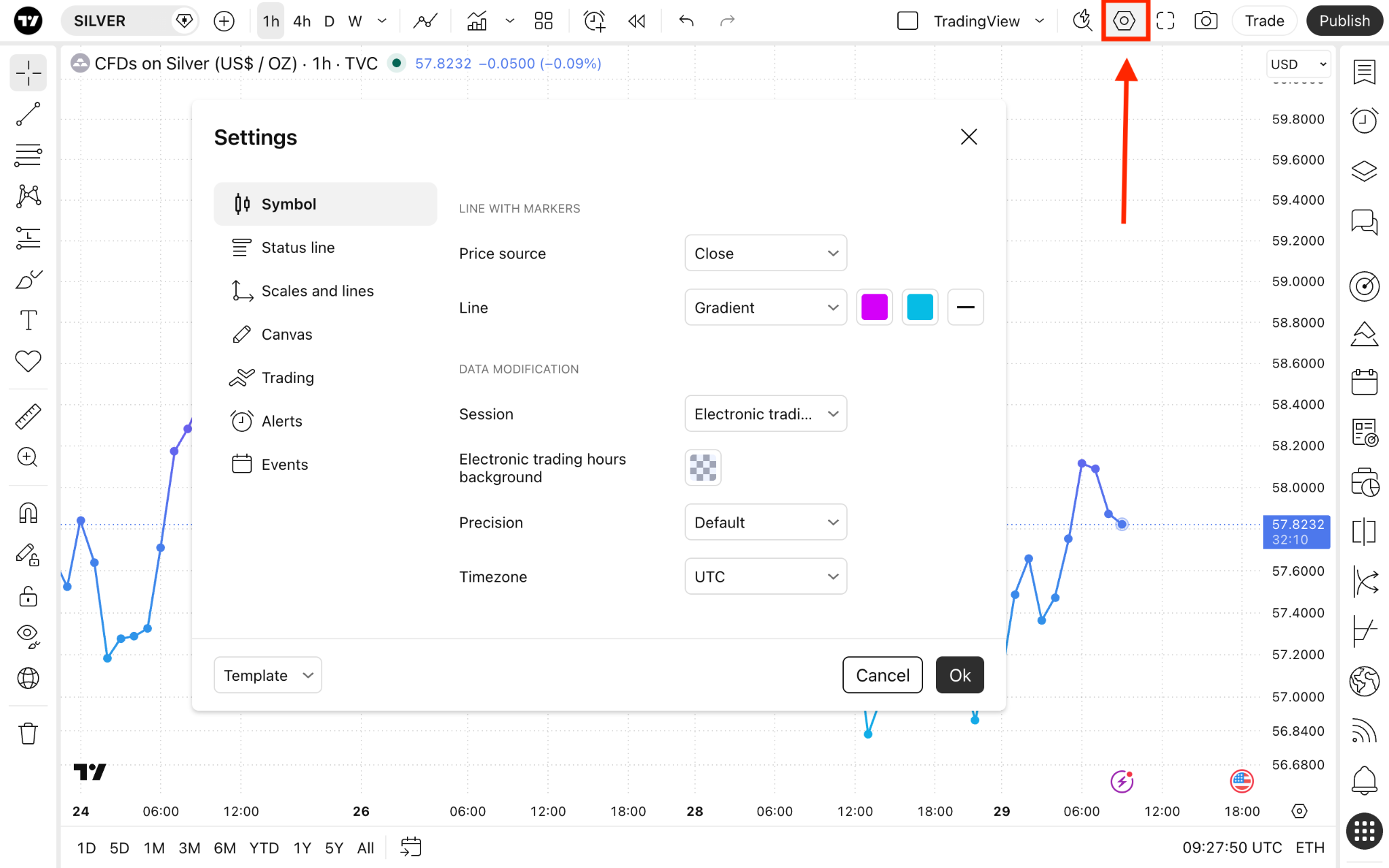Open the Canvas settings tab
The image size is (1389, 868).
point(326,334)
